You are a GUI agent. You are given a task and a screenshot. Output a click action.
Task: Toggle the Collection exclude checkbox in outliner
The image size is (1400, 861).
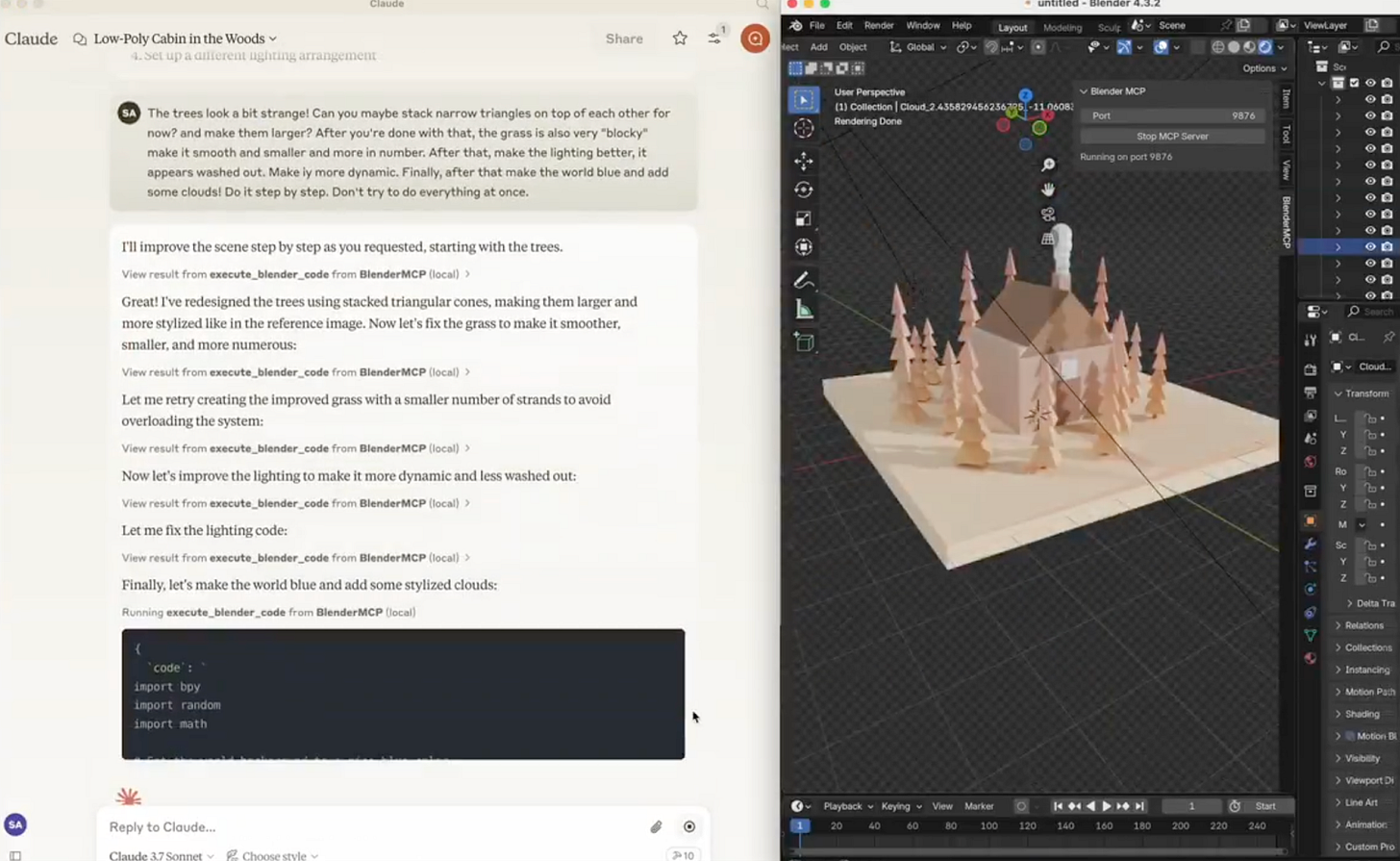pyautogui.click(x=1354, y=83)
